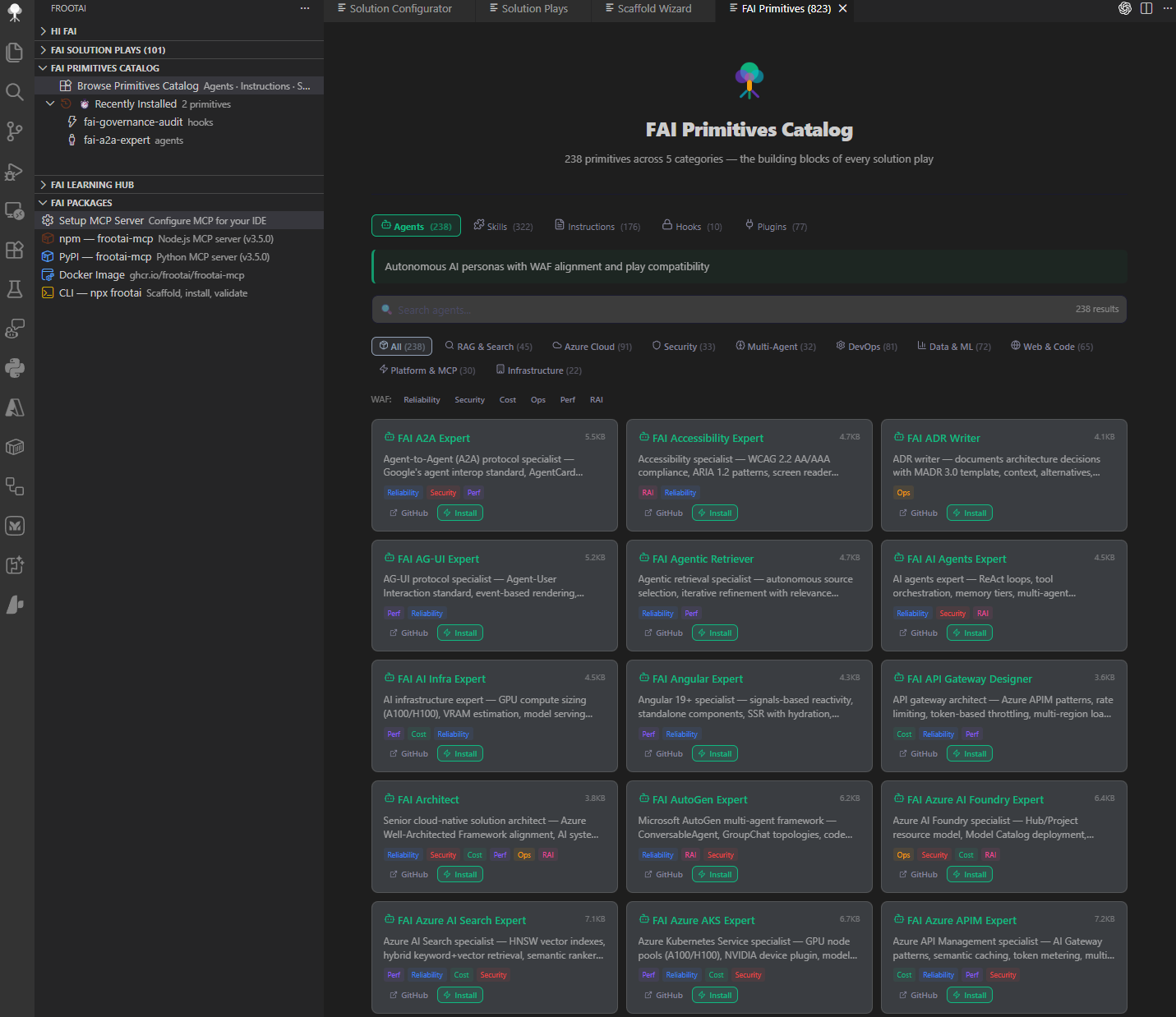Collapse the FAI Primitives Catalog section
This screenshot has height=1017, width=1176.
pyautogui.click(x=179, y=68)
